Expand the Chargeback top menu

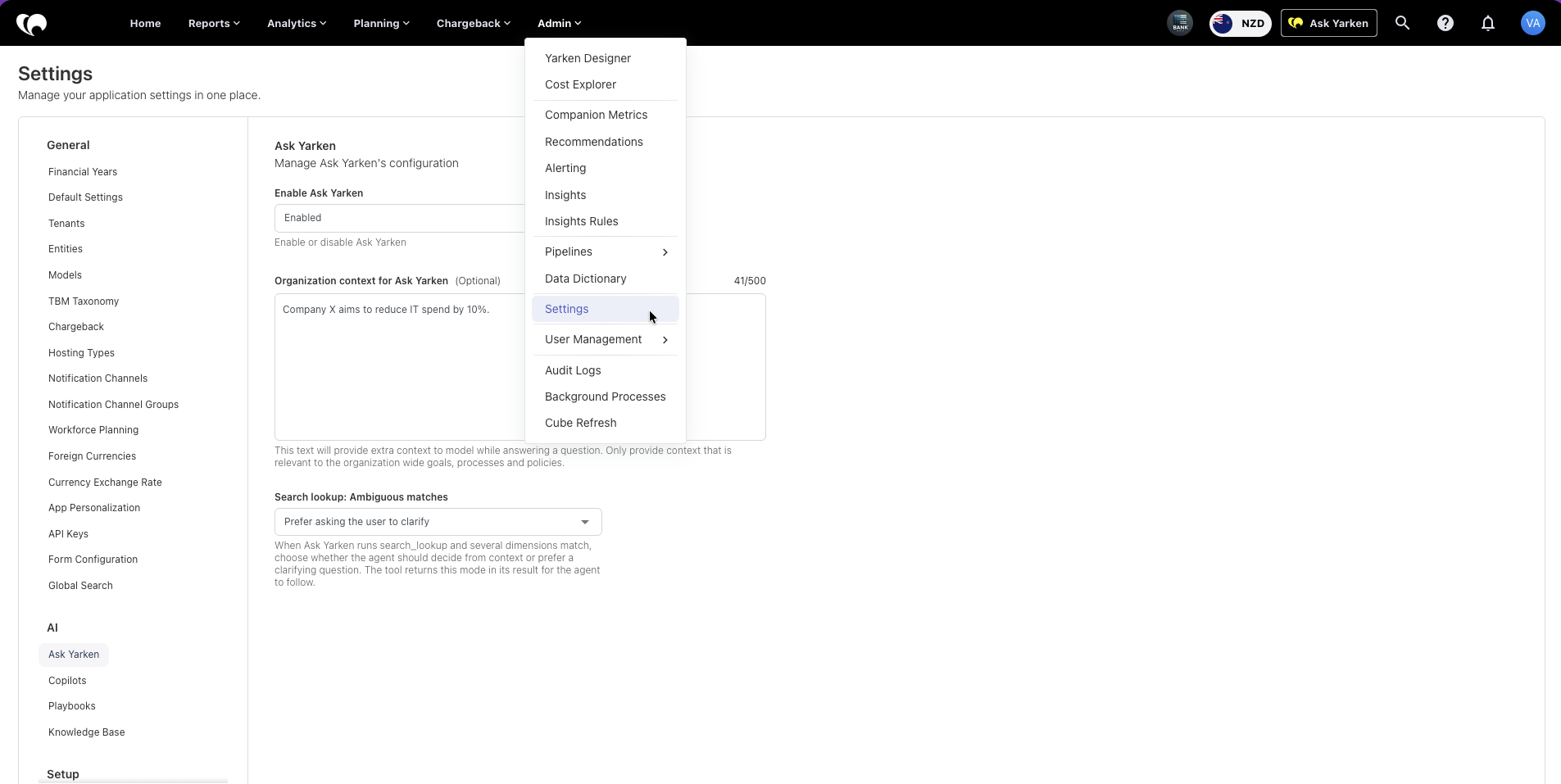click(473, 23)
